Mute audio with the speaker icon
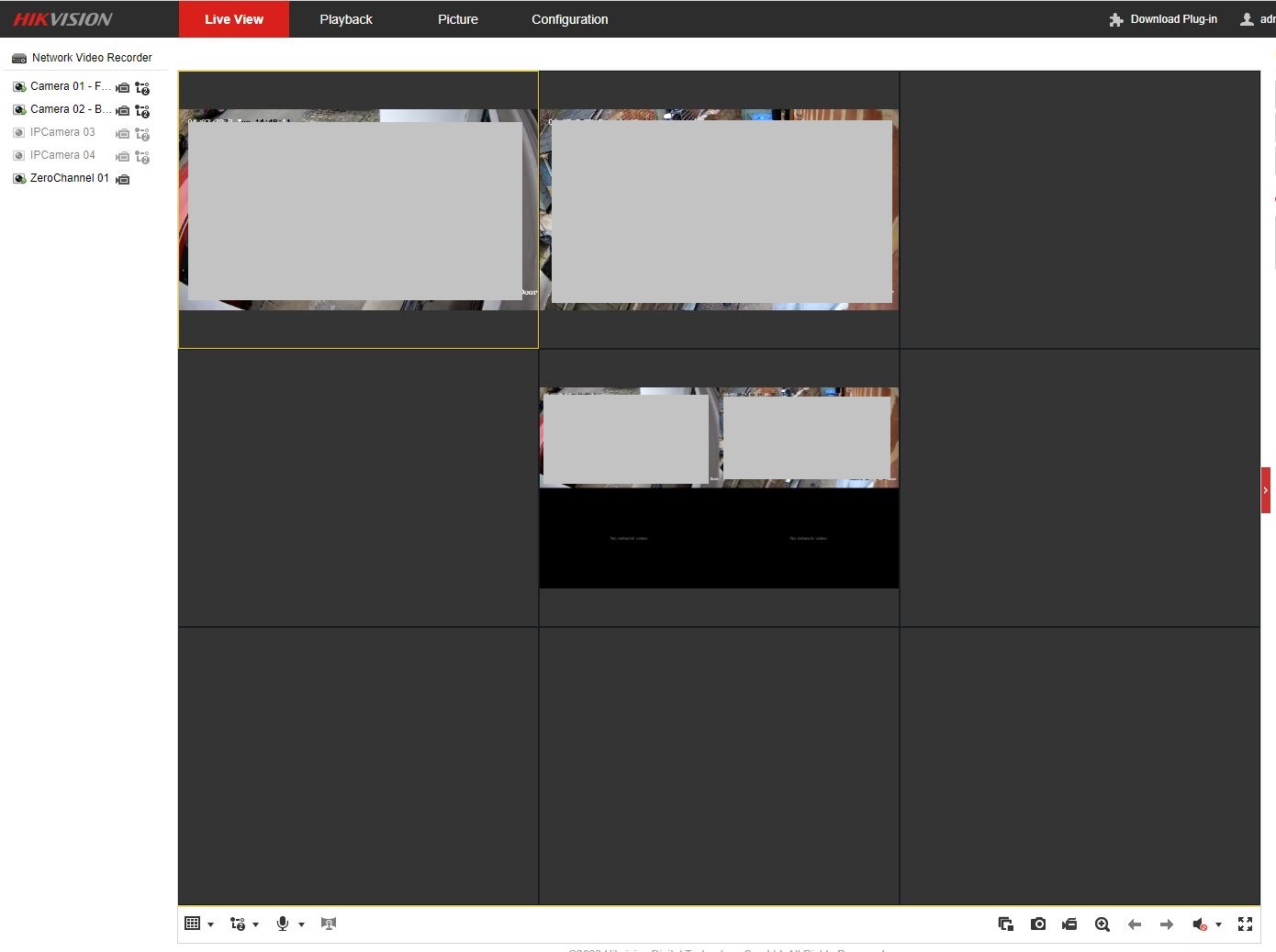Screen dimensions: 1276x952 (x=1201, y=924)
